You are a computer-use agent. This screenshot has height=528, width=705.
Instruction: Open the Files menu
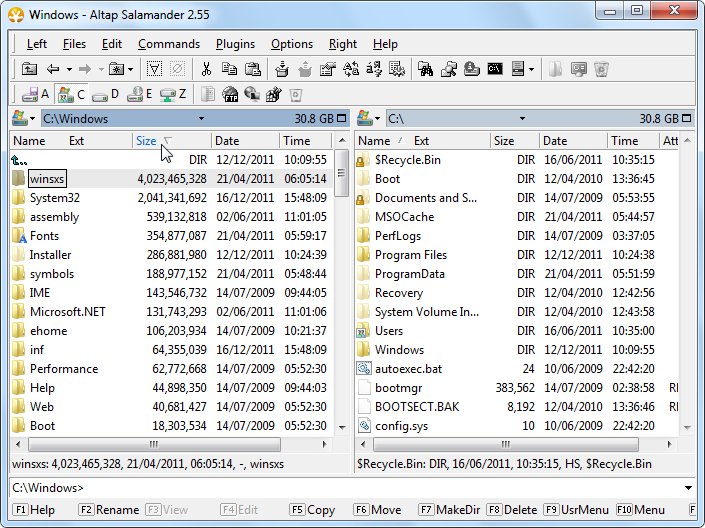tap(74, 44)
